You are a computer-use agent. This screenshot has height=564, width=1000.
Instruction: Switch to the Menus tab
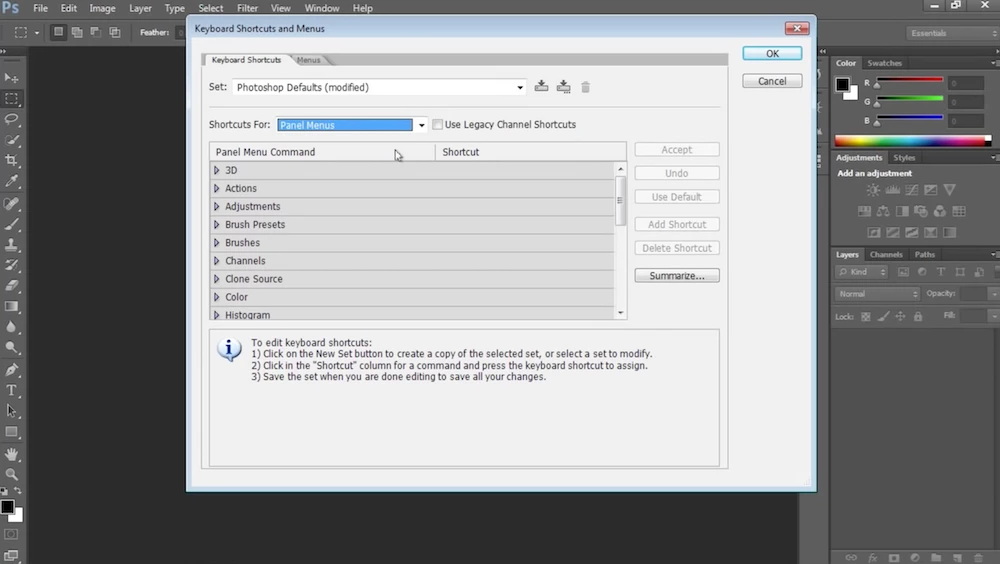click(309, 60)
